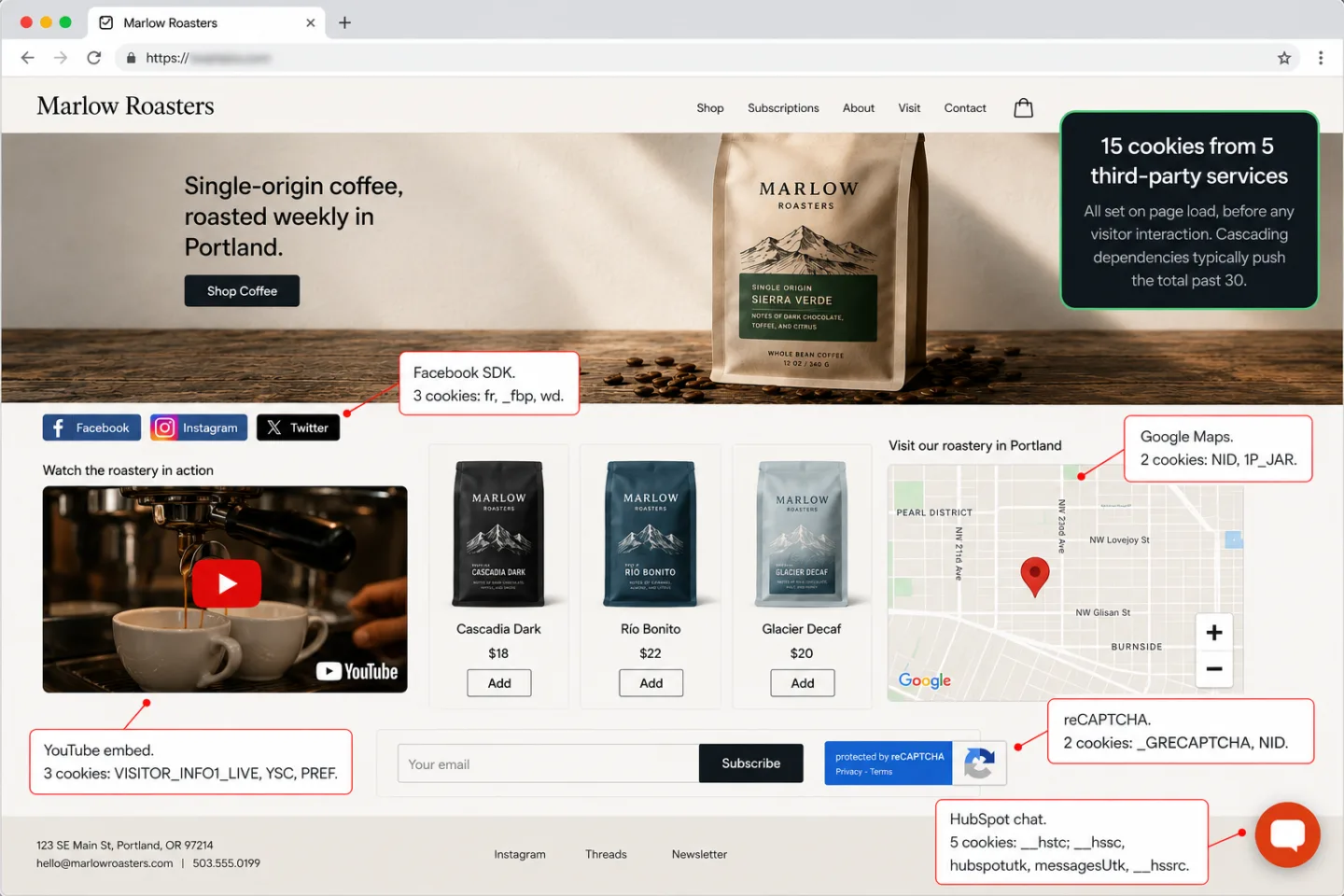The height and width of the screenshot is (896, 1344).
Task: Open the HubSpot chat bubble
Action: pyautogui.click(x=1287, y=834)
